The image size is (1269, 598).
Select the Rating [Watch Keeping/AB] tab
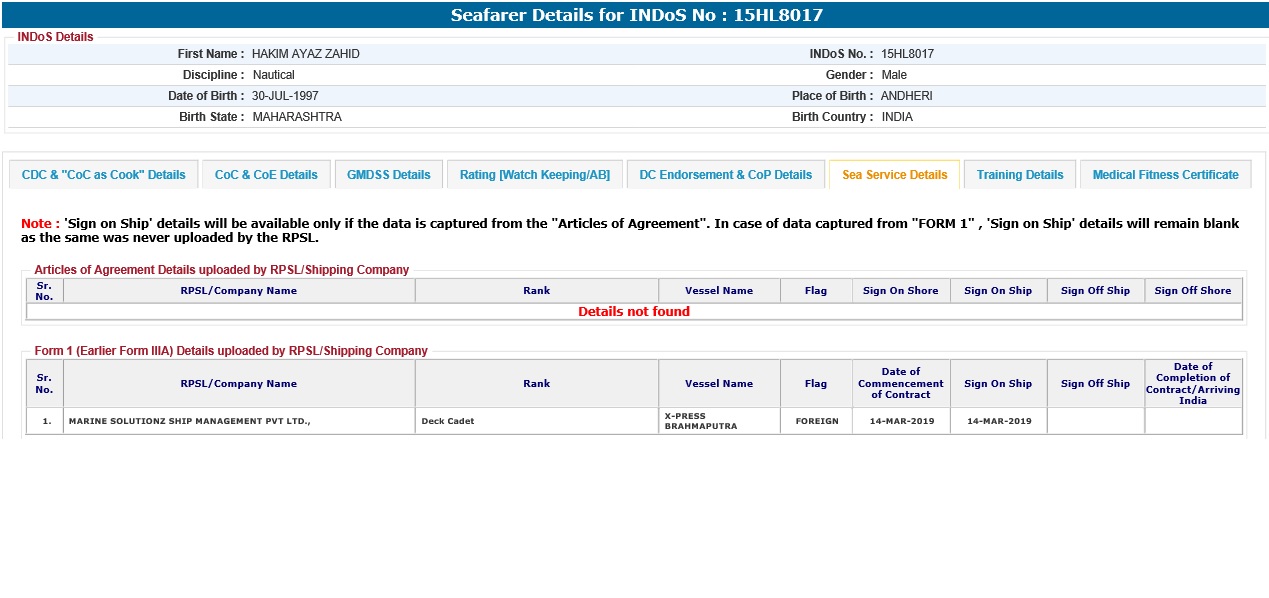click(534, 175)
